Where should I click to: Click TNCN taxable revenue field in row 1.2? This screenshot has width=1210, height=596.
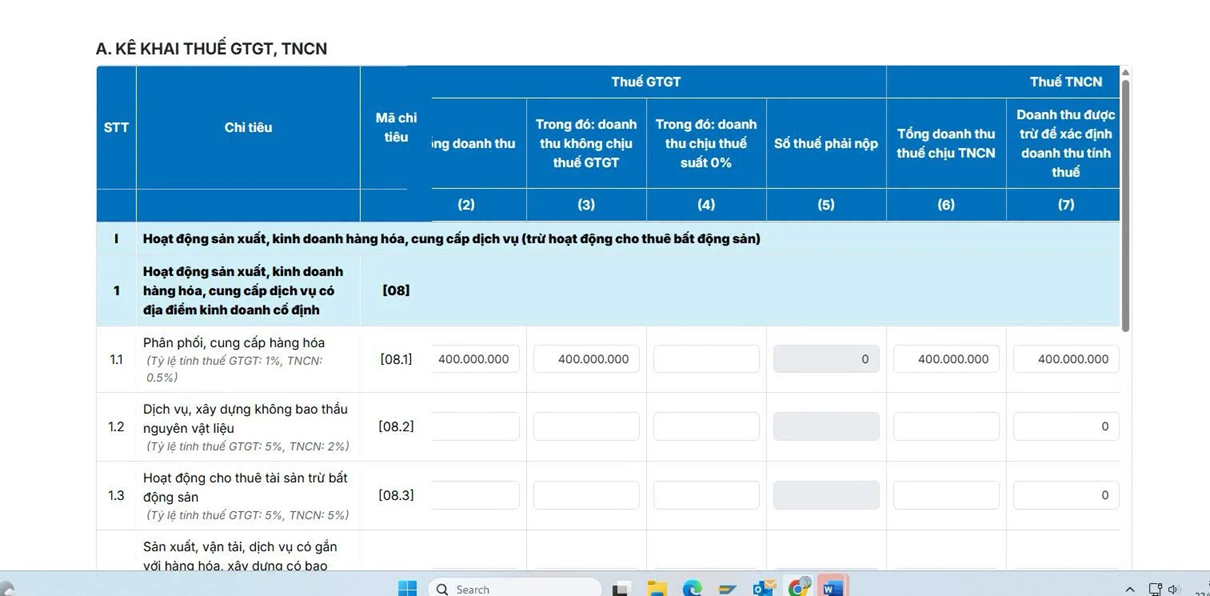pos(946,426)
